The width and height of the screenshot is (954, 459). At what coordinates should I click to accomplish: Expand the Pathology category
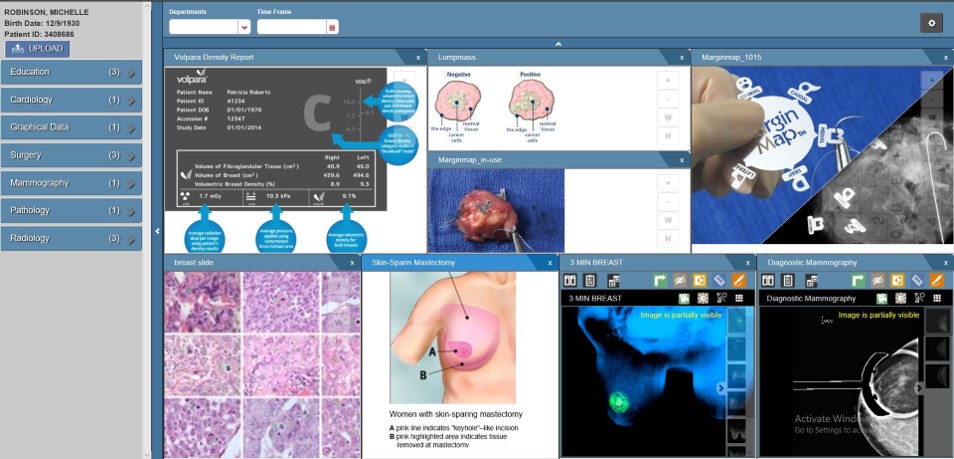pyautogui.click(x=71, y=211)
